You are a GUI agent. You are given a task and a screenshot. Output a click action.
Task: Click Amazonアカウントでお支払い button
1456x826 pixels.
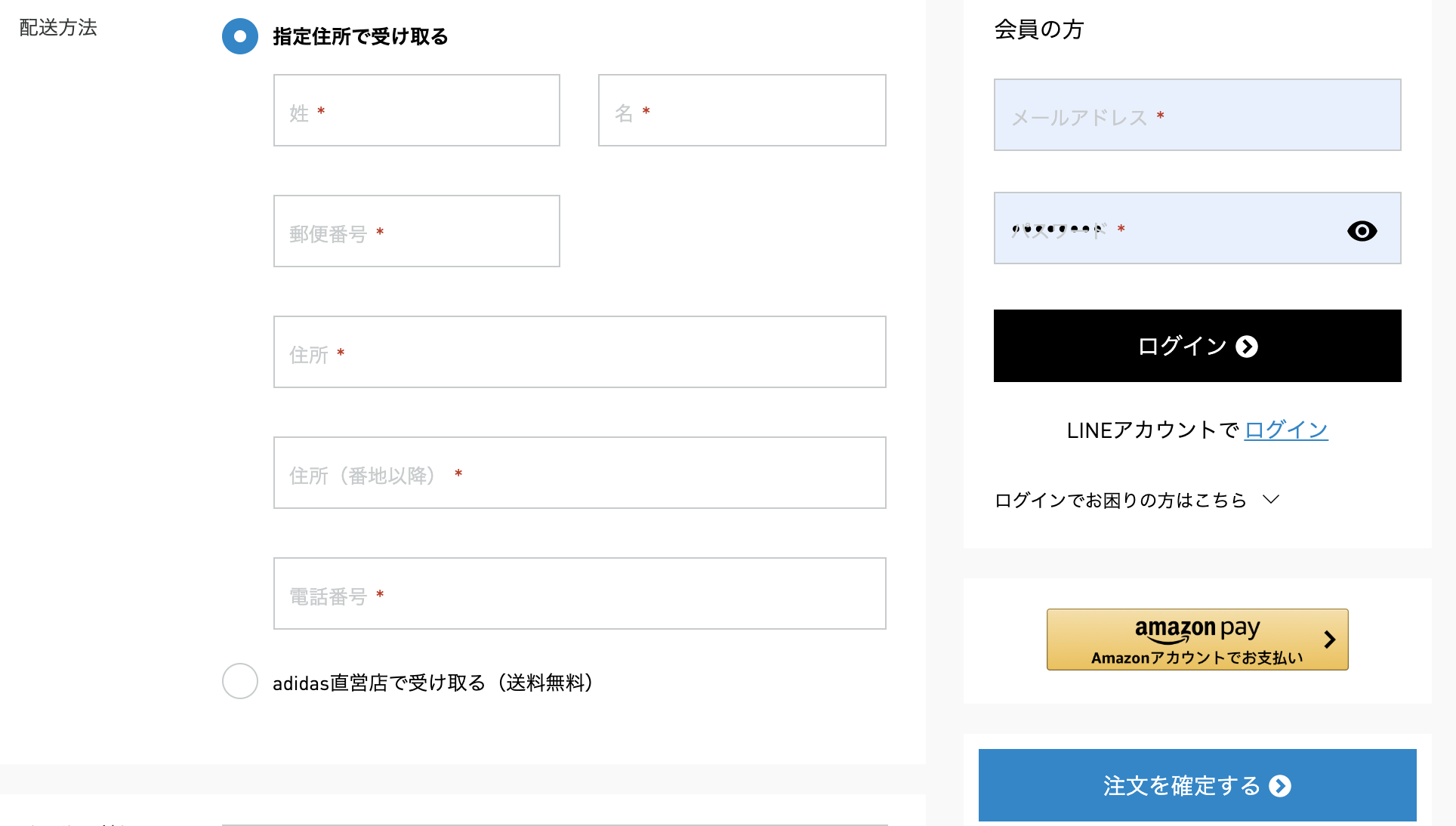point(1197,640)
